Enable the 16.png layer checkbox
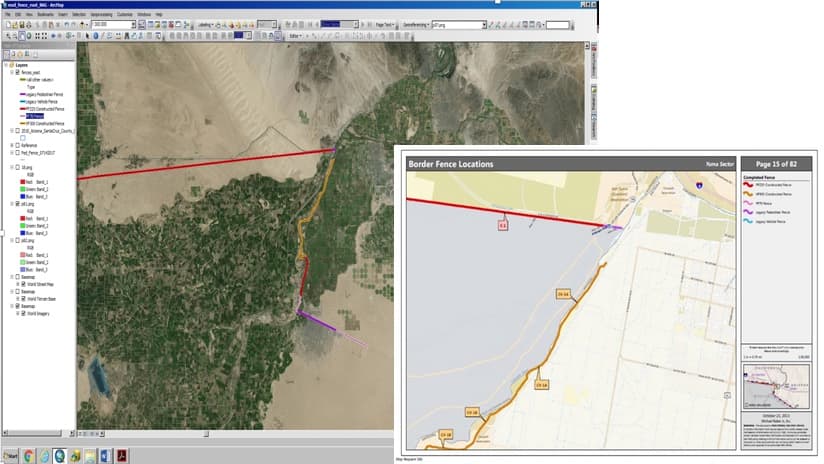The image size is (824, 464). [18, 167]
